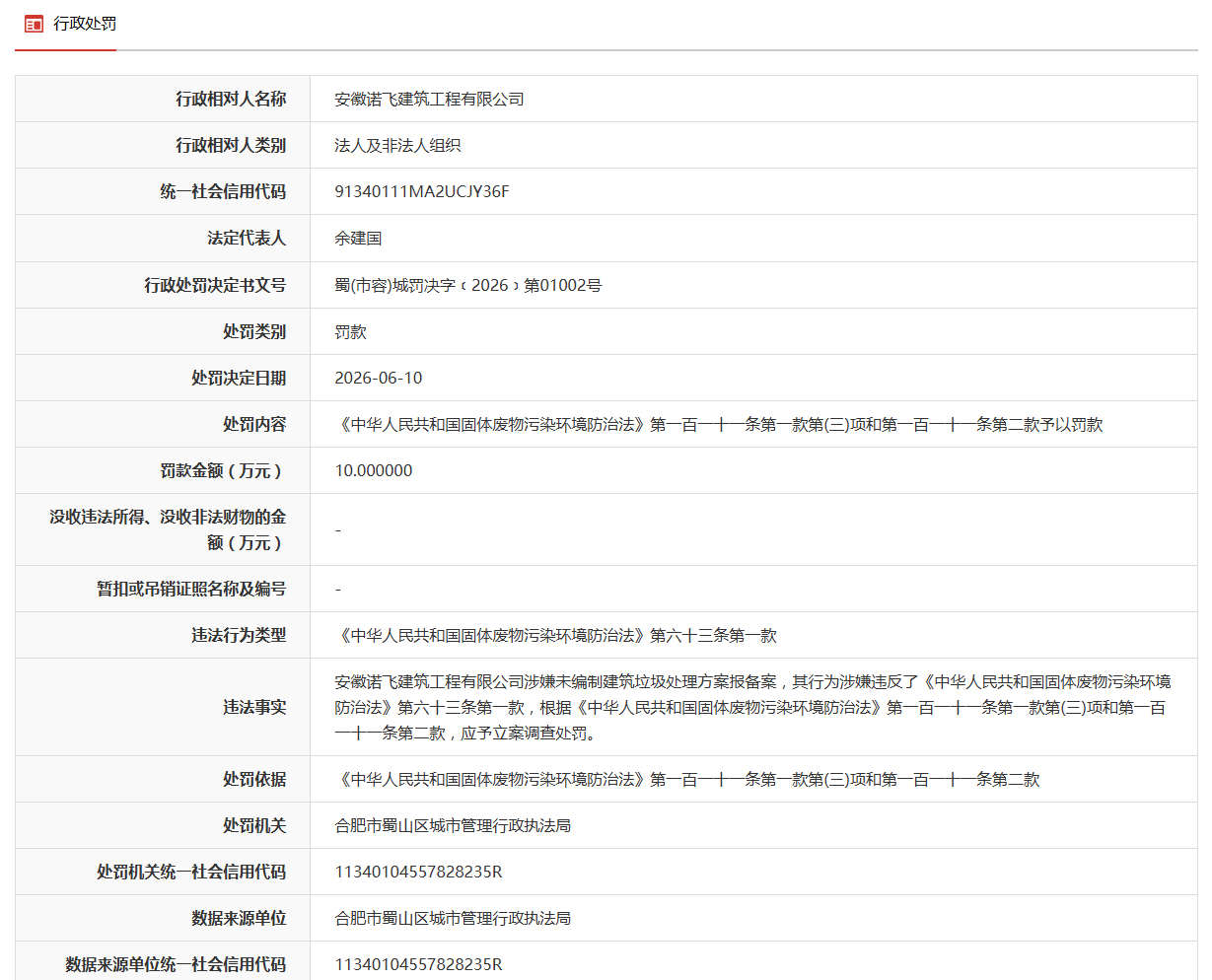The image size is (1212, 980).
Task: Click the 处罚决定日期 label
Action: click(239, 378)
